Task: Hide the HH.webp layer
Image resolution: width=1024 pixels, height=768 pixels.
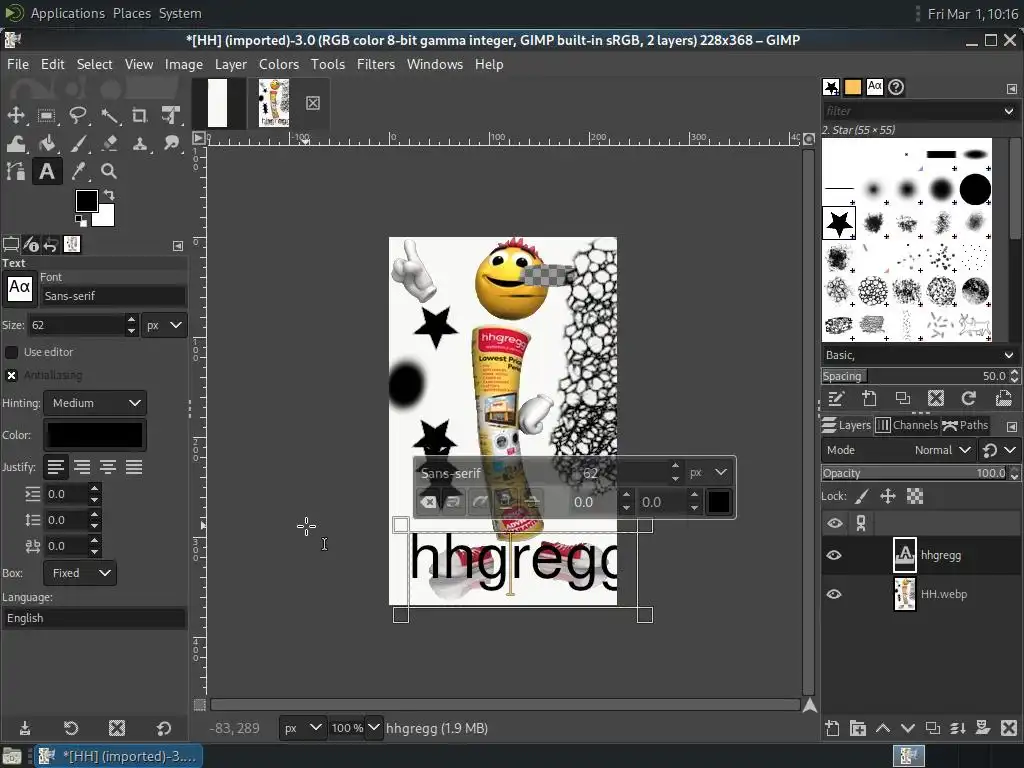Action: pos(834,594)
